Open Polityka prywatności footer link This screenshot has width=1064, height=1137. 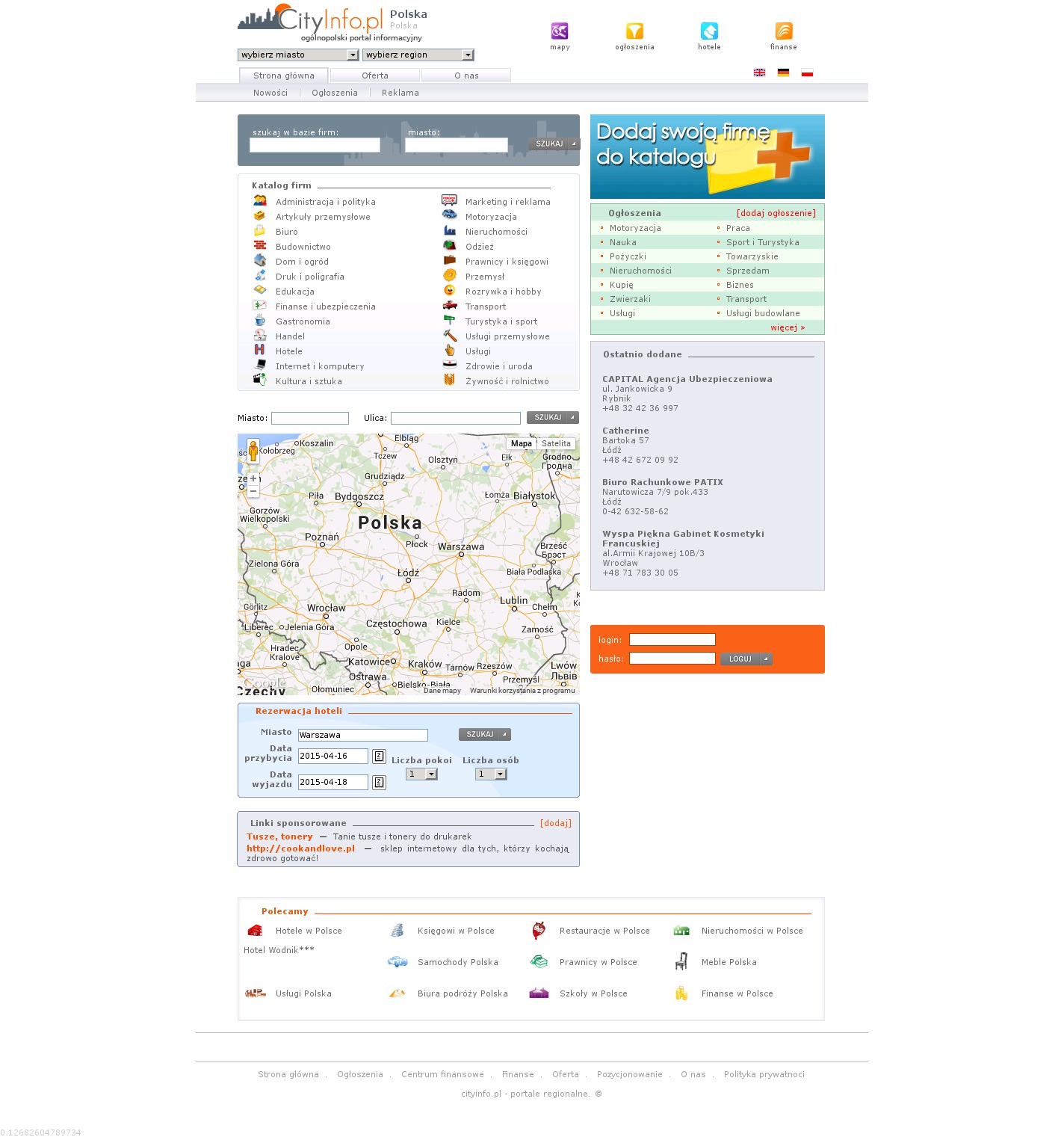[764, 1074]
